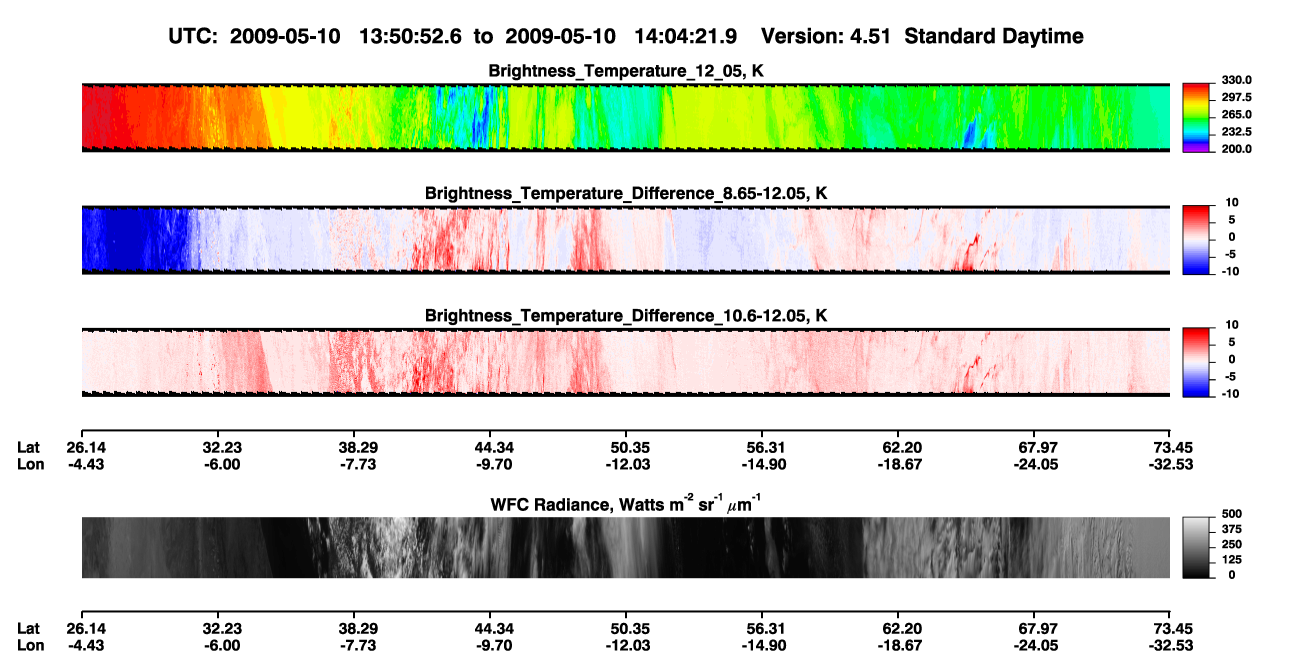Screen dimensions: 1300x667
Task: Click the "UTC:" label in the header
Action: pos(195,37)
